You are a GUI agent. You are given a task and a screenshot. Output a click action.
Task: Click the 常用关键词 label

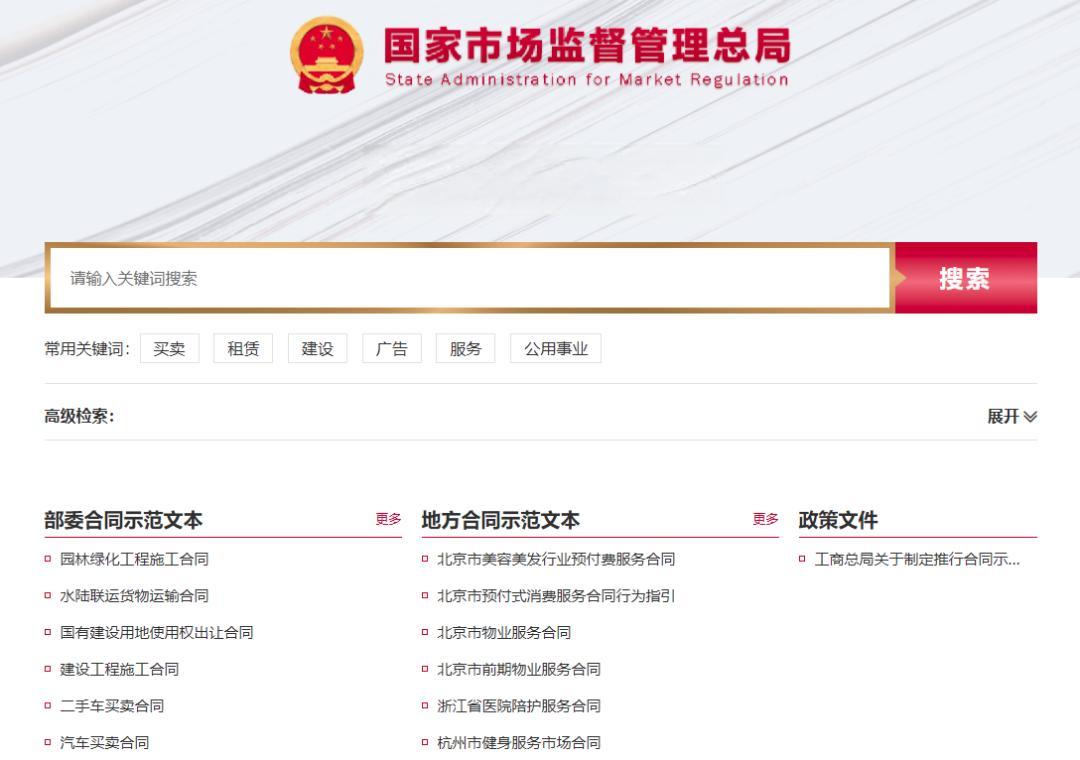87,349
